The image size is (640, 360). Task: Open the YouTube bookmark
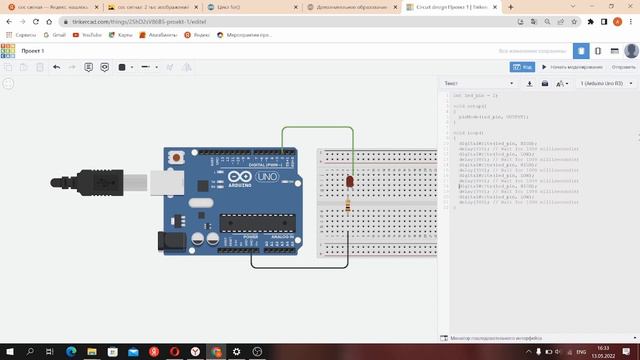point(87,35)
